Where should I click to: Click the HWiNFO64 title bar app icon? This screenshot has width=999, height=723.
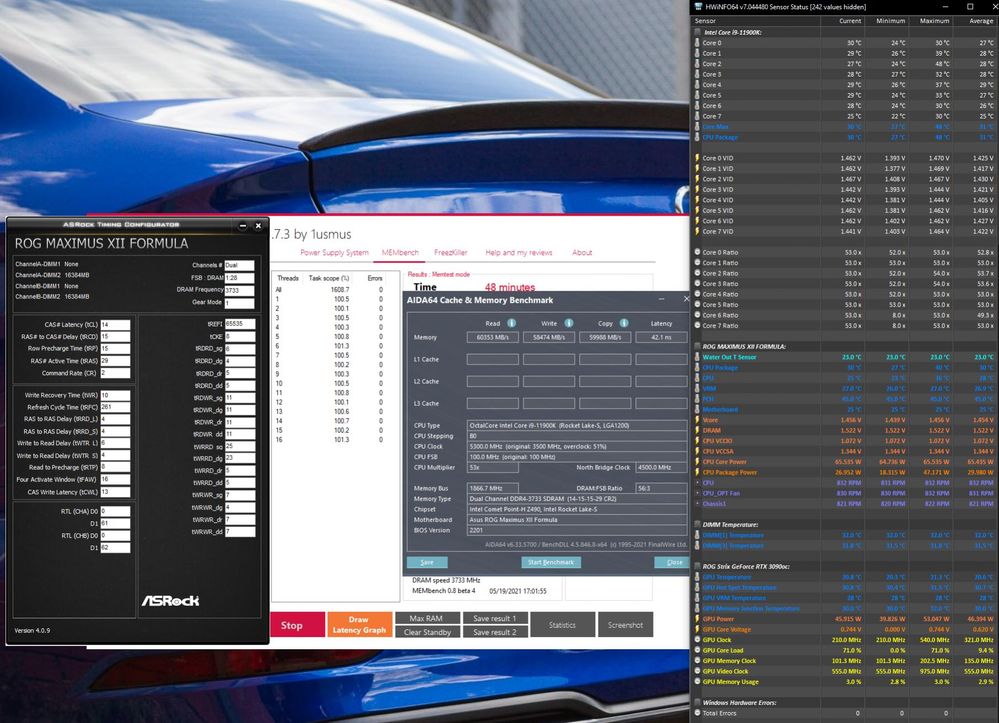pyautogui.click(x=698, y=6)
